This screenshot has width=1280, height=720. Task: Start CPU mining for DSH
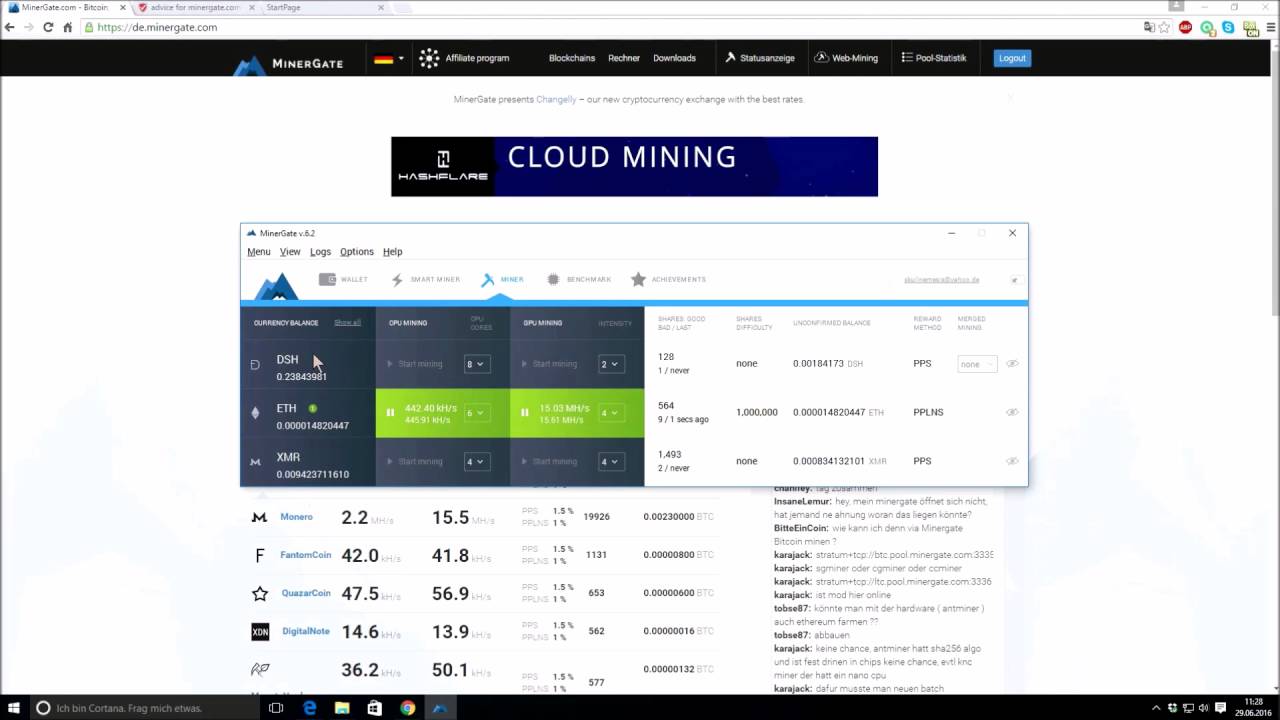click(x=415, y=364)
